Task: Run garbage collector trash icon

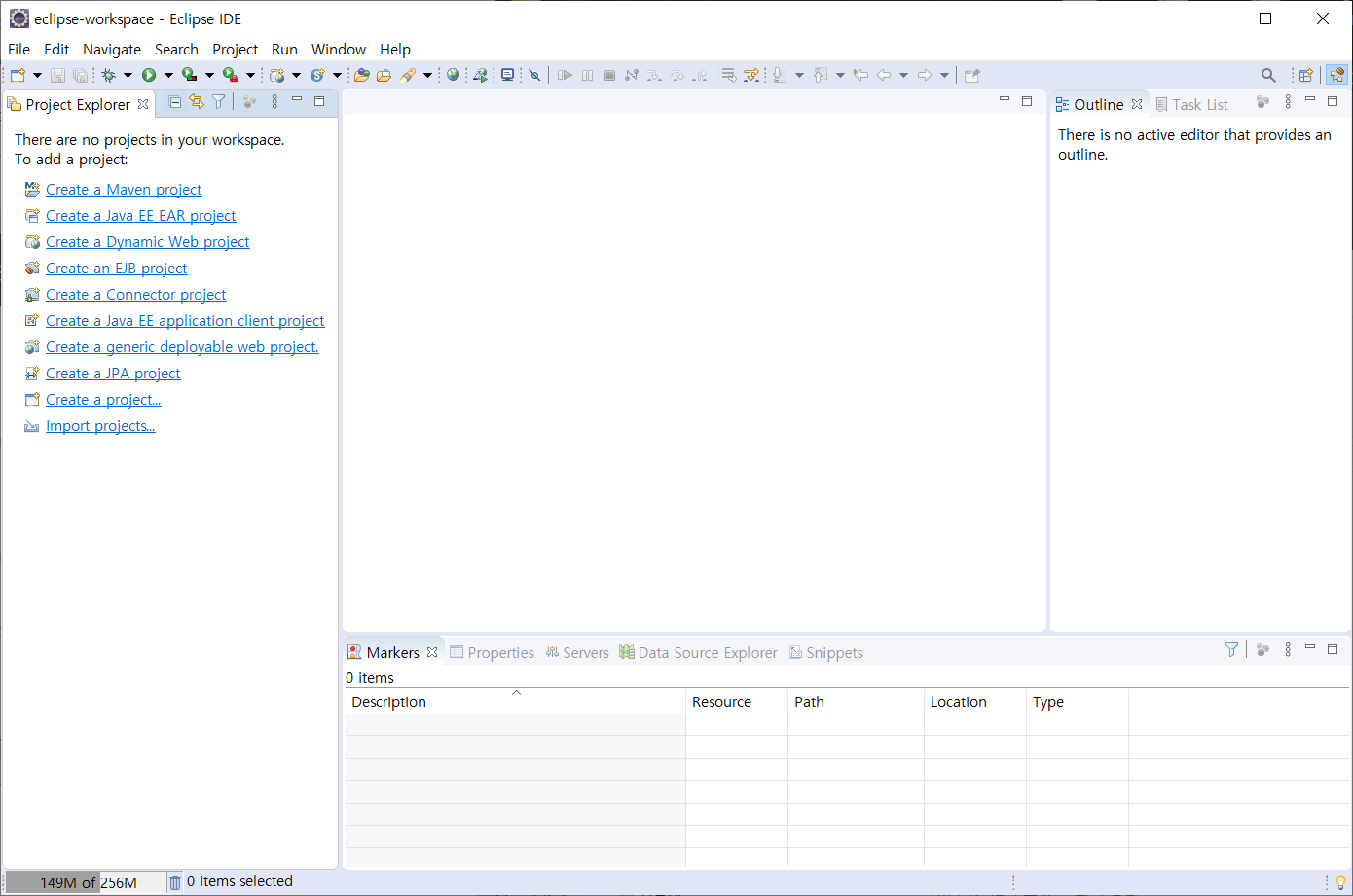Action: pos(175,882)
